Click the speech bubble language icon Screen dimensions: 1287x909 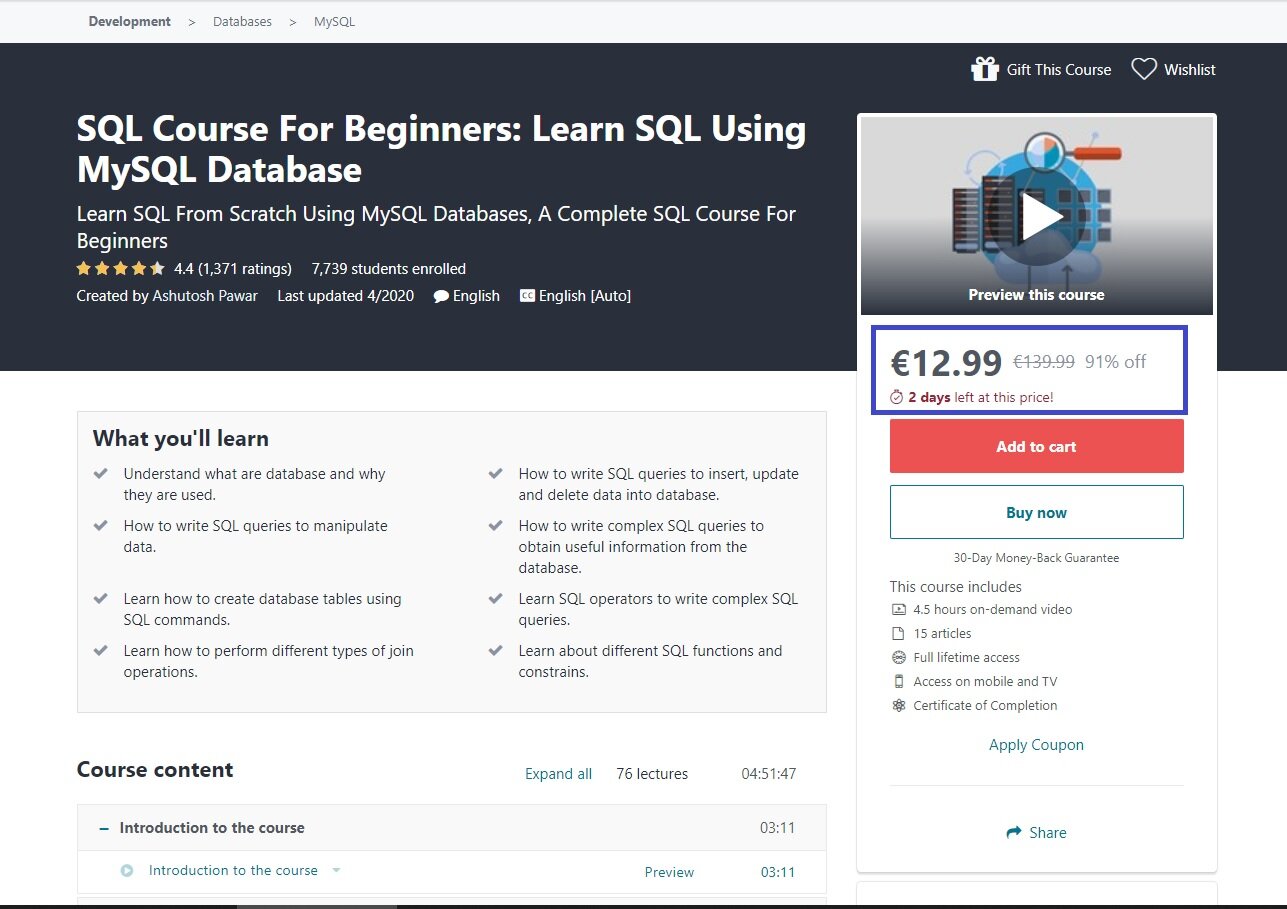(x=441, y=296)
